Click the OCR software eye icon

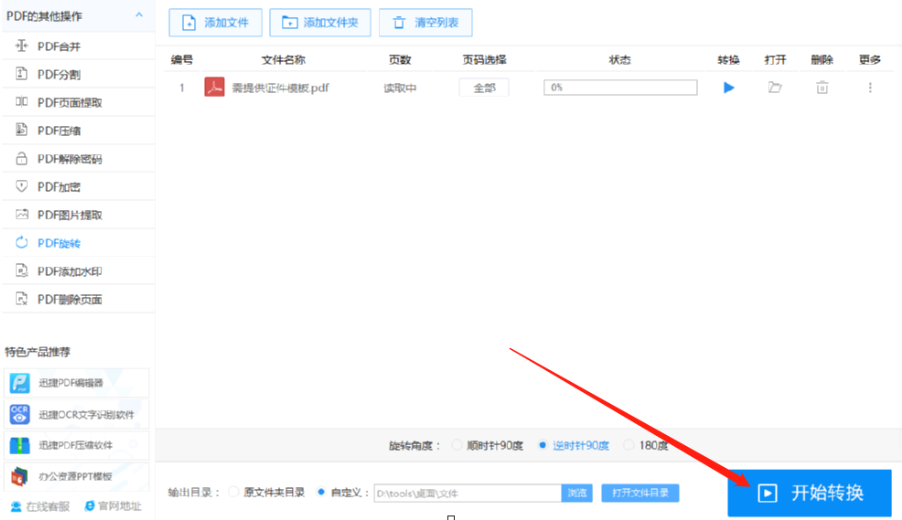[x=20, y=414]
